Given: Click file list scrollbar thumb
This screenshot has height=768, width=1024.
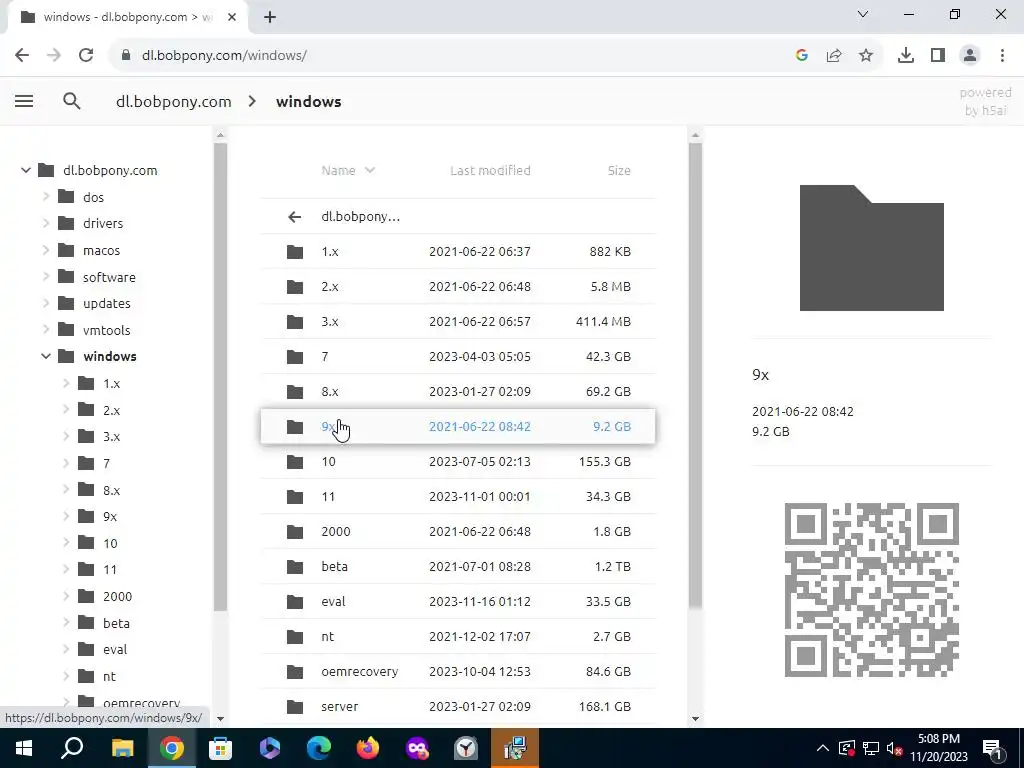Looking at the screenshot, I should pos(695,376).
